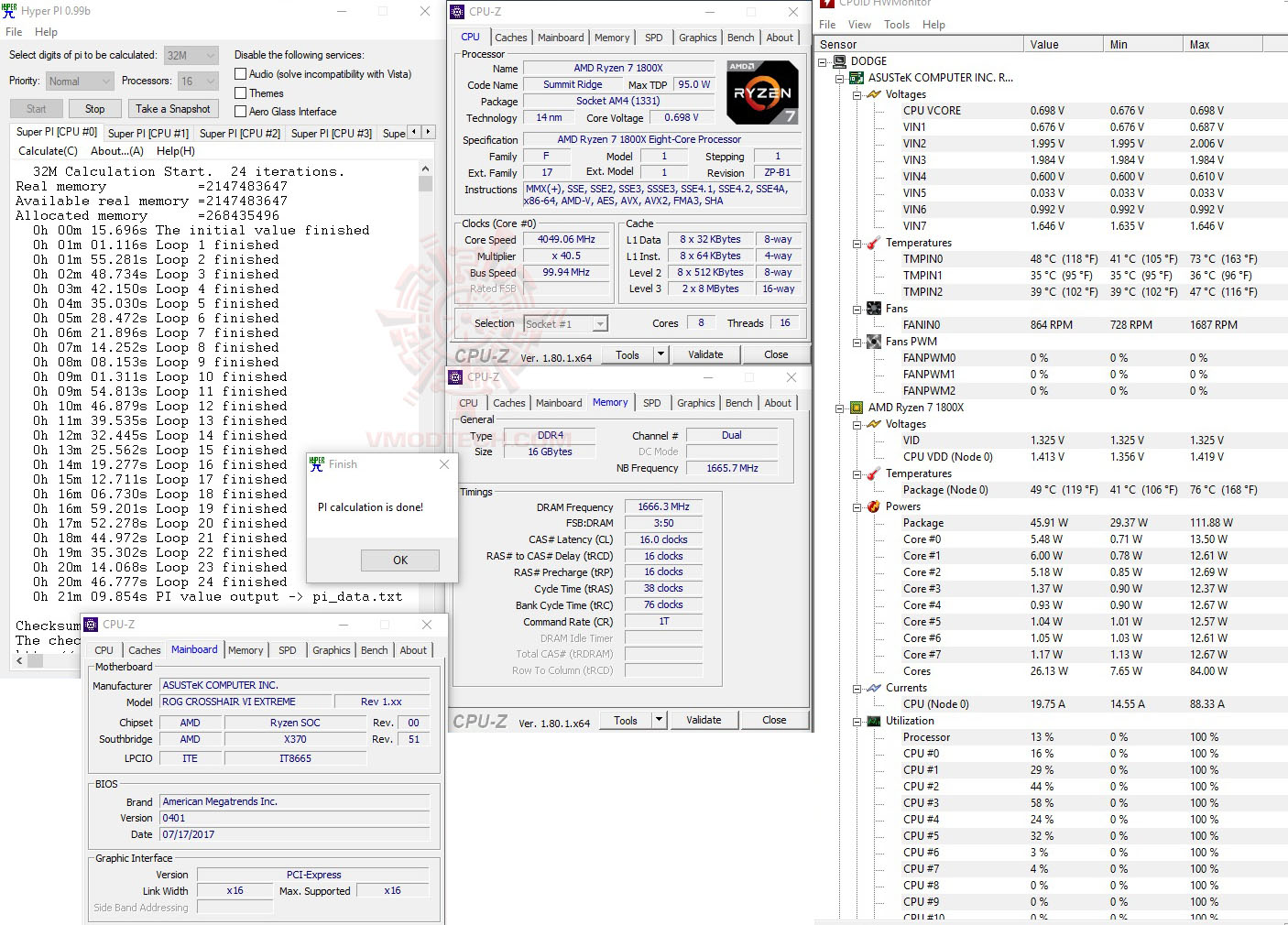Check the Audio incompatibility option in Hyper PI
The height and width of the screenshot is (925, 1288).
(240, 73)
